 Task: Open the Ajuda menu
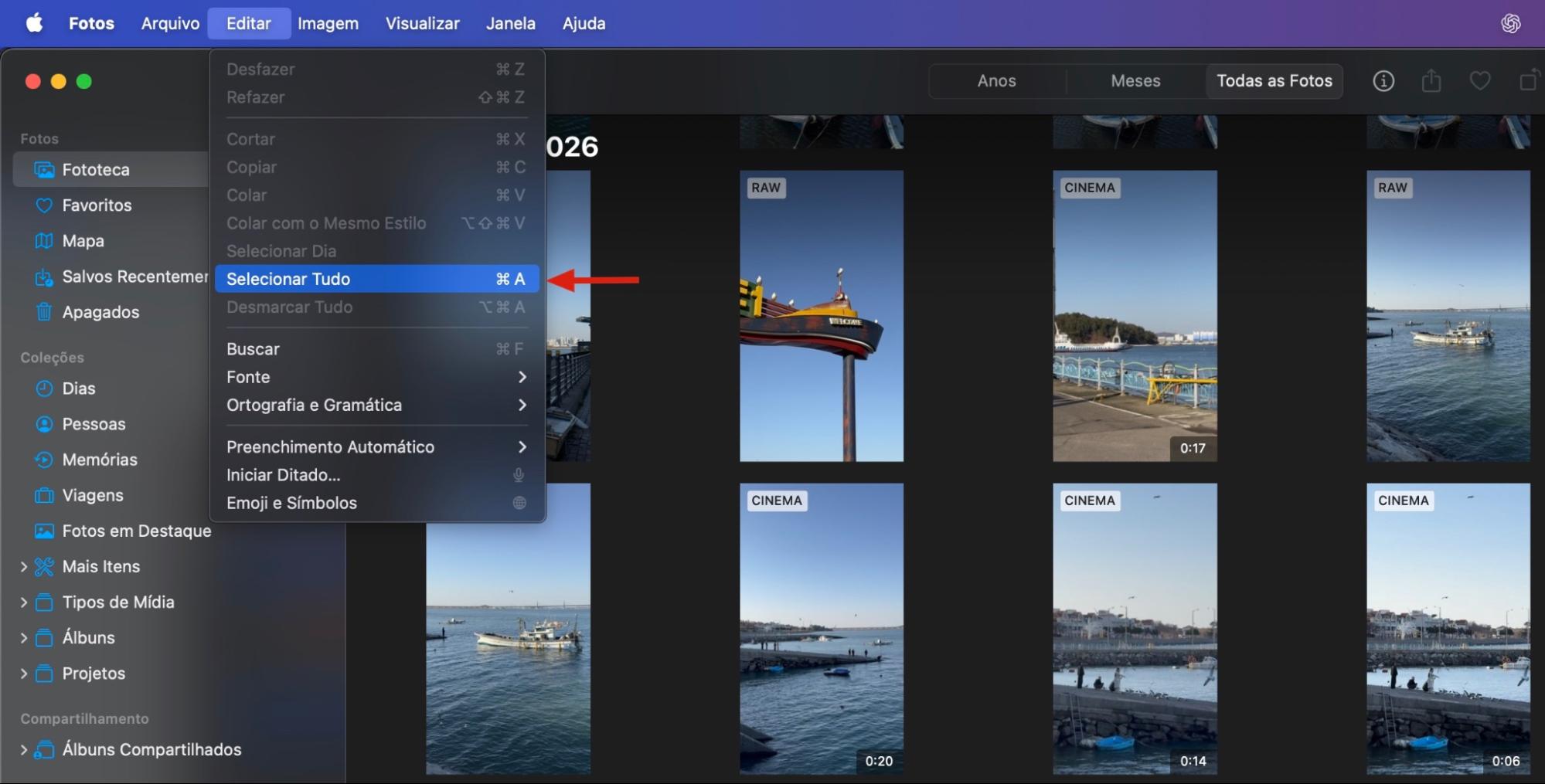584,23
